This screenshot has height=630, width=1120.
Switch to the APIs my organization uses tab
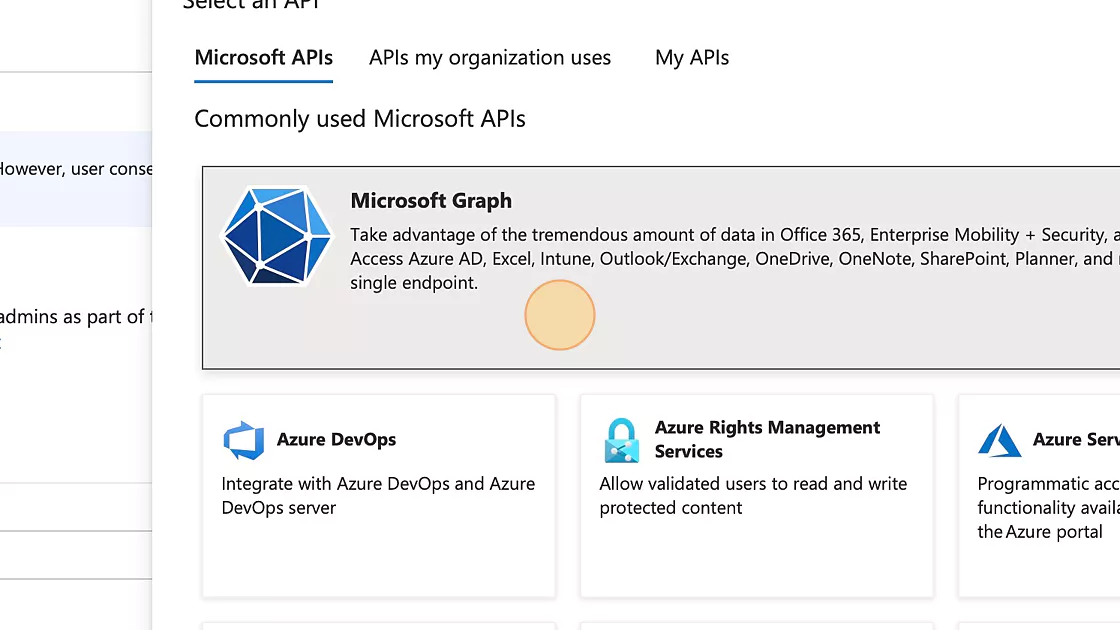489,57
